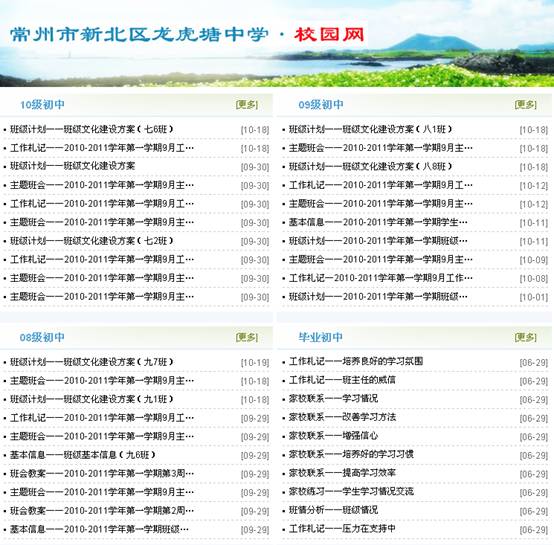554x545 pixels.
Task: Open 工作札记——培养良好的学习氛围 article
Action: pos(356,361)
